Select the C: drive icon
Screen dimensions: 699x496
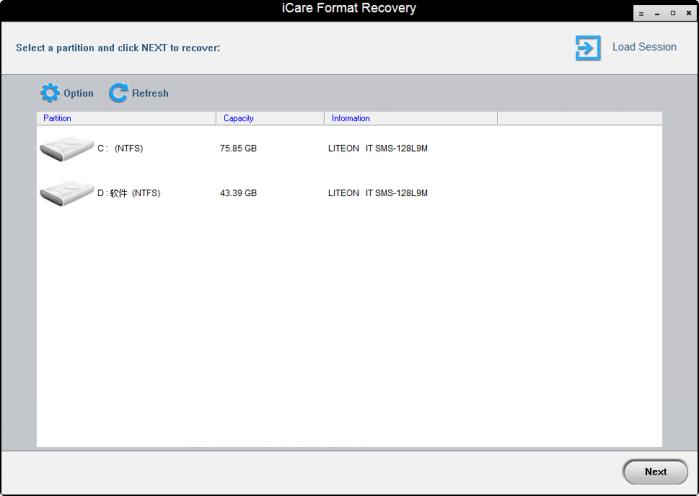point(67,148)
